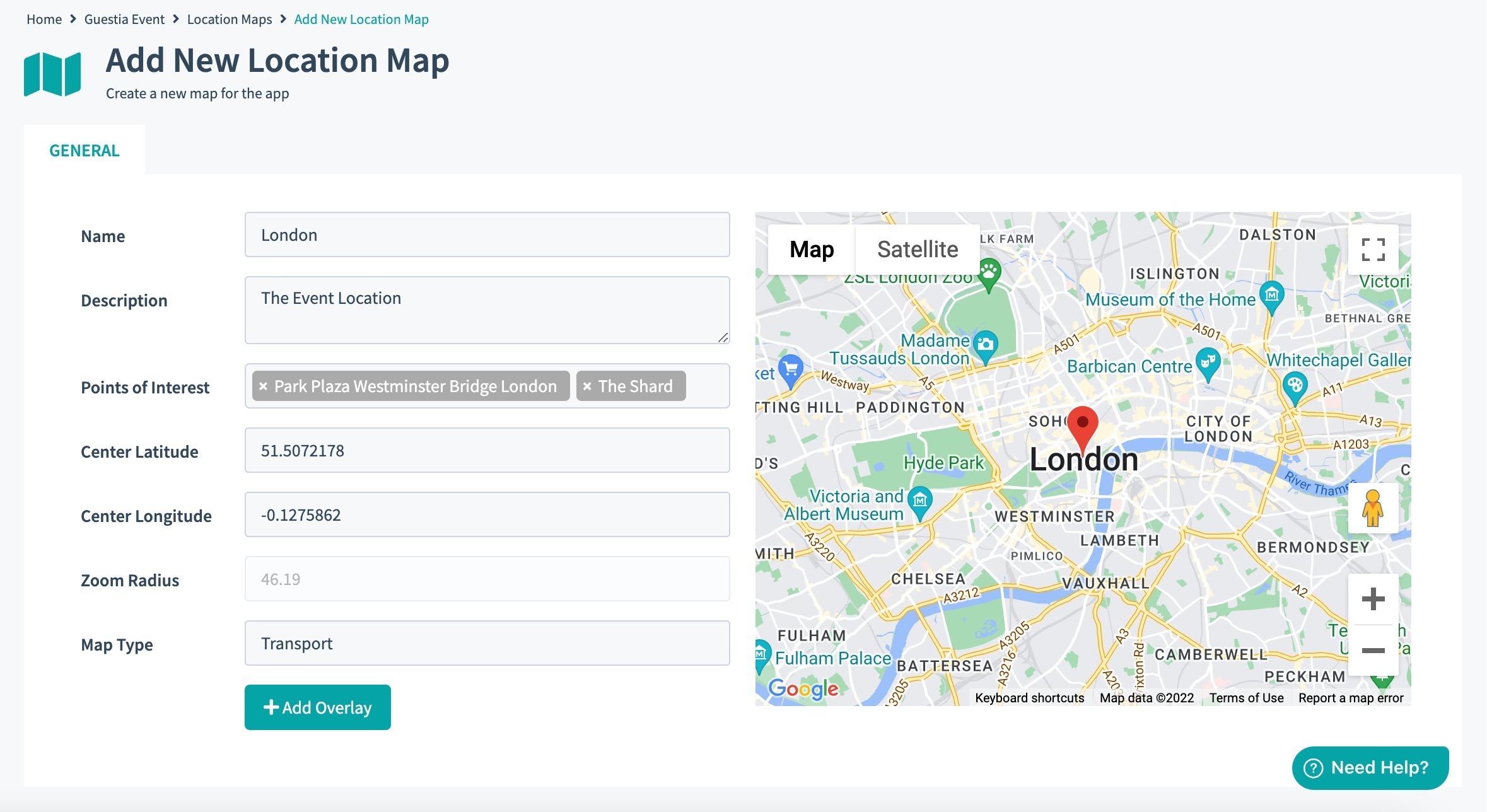
Task: Click into the Center Latitude field
Action: pos(487,450)
